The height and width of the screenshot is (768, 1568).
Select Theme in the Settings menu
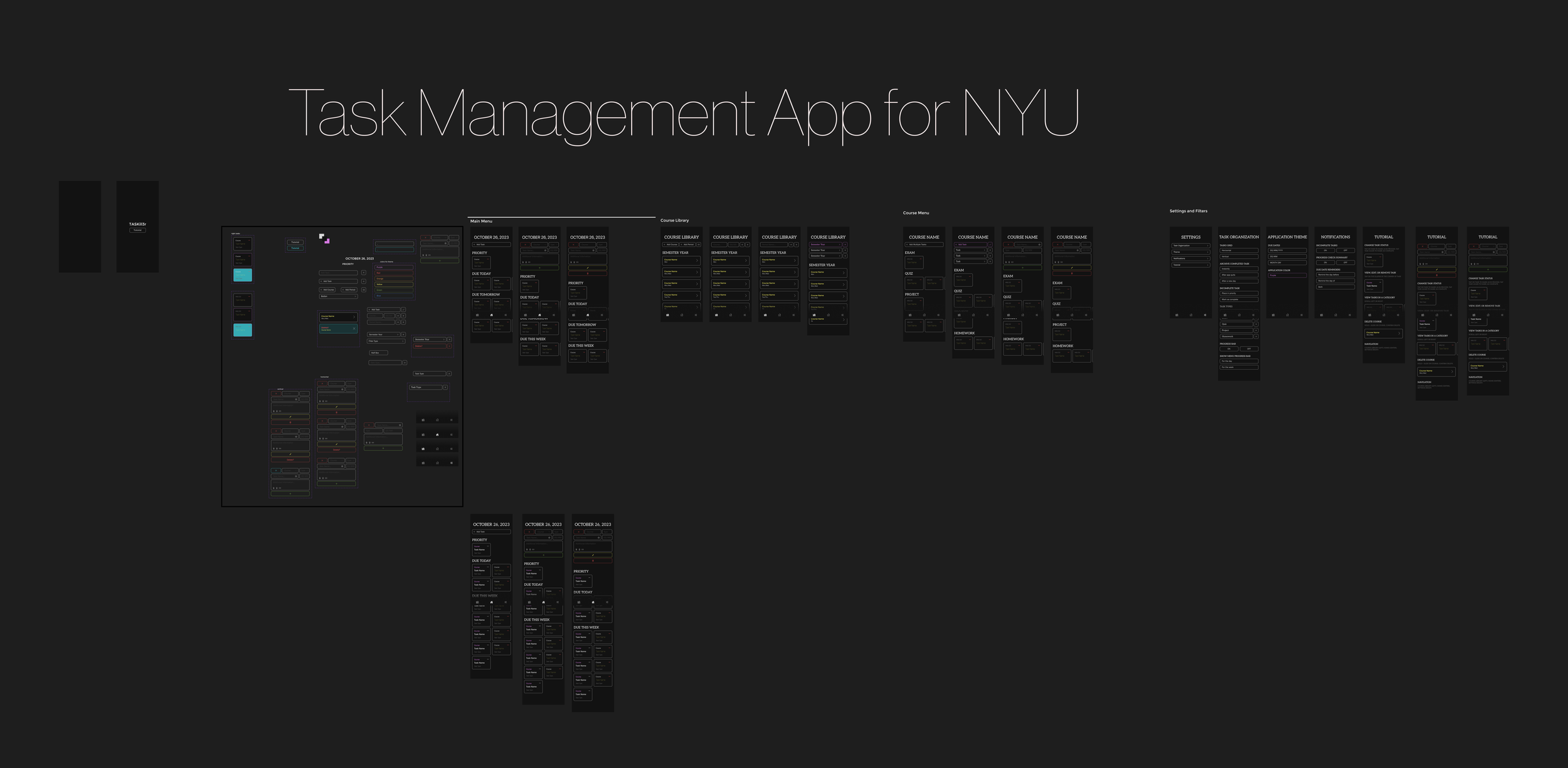(x=1191, y=252)
